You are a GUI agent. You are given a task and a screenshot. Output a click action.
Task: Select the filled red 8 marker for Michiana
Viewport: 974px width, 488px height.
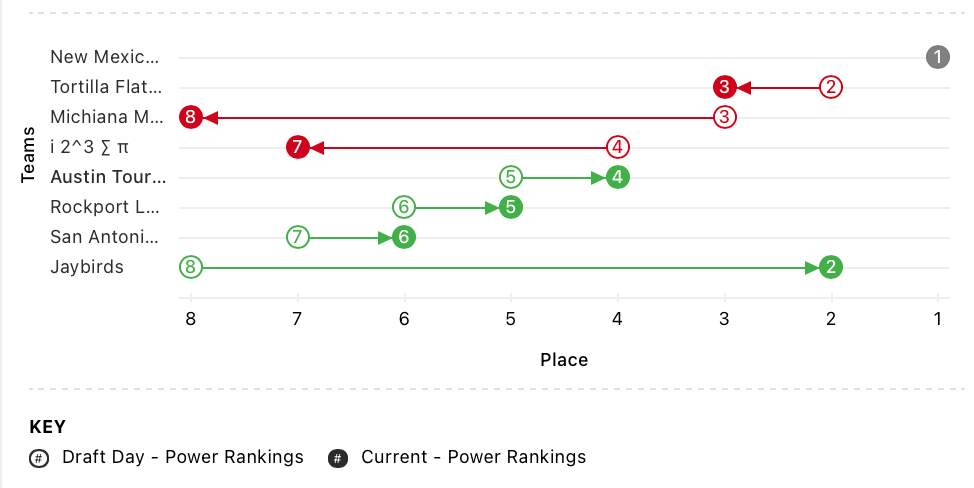(x=191, y=117)
